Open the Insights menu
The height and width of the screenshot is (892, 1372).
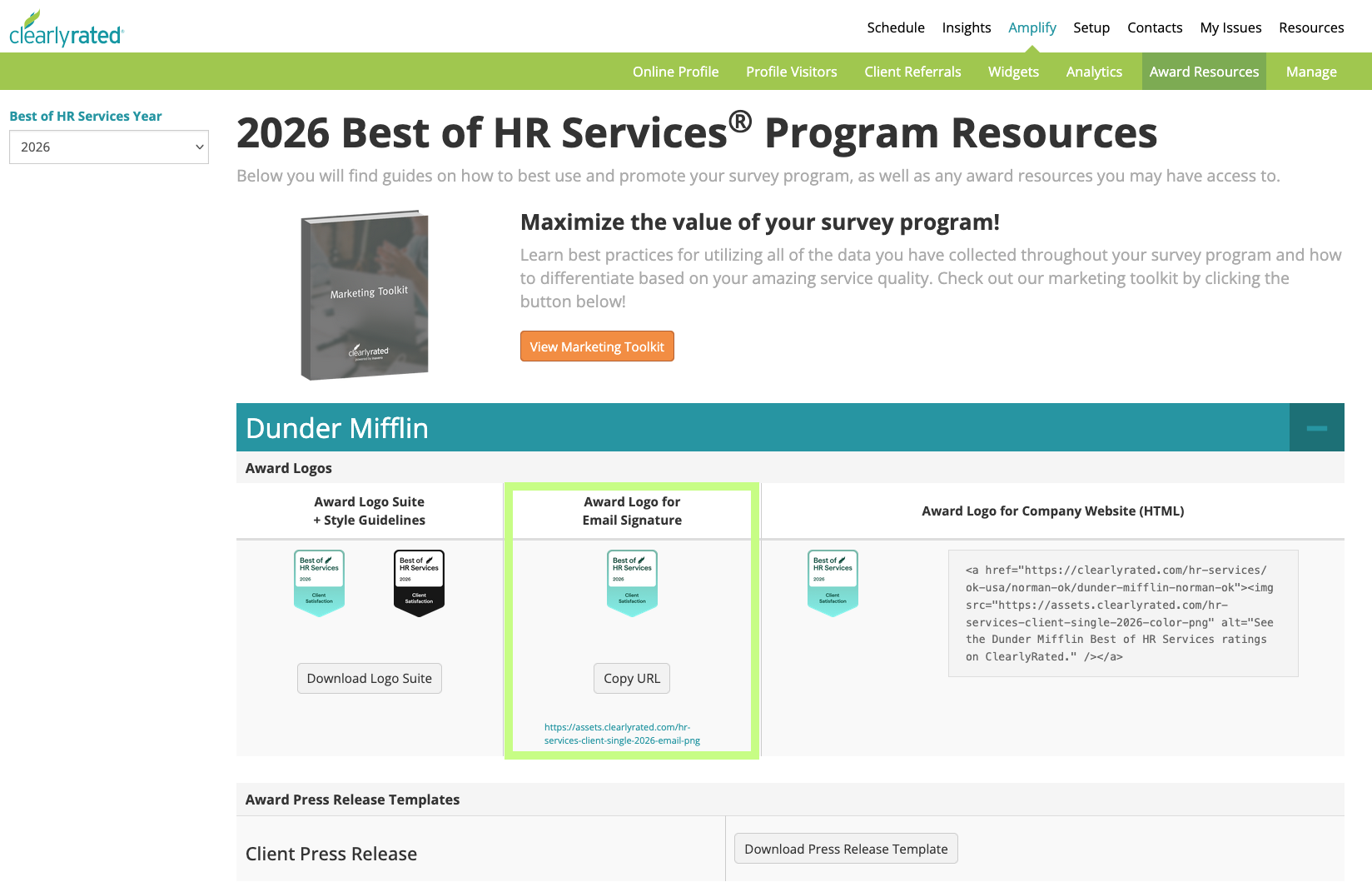coord(967,27)
